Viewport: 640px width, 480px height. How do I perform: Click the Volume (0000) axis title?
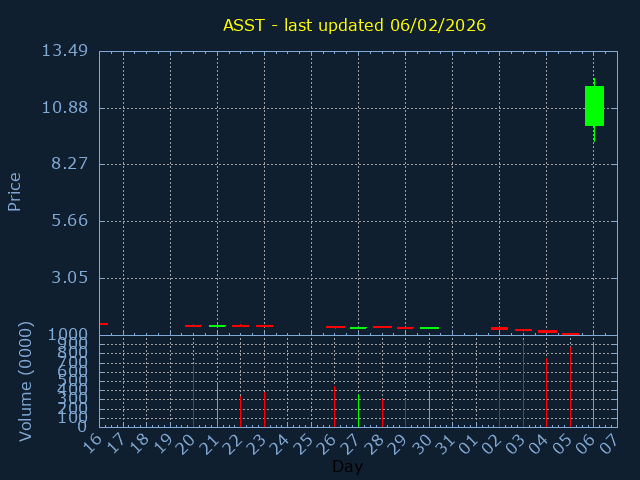[x=26, y=381]
